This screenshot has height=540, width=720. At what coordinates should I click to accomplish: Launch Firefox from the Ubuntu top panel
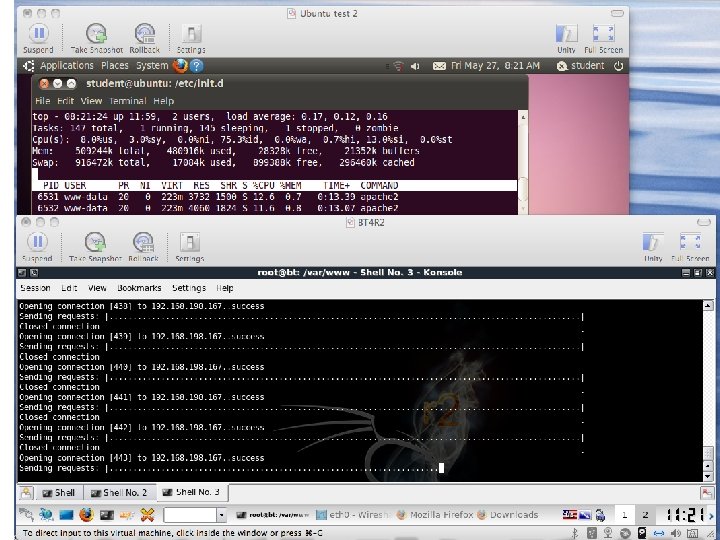coord(180,66)
